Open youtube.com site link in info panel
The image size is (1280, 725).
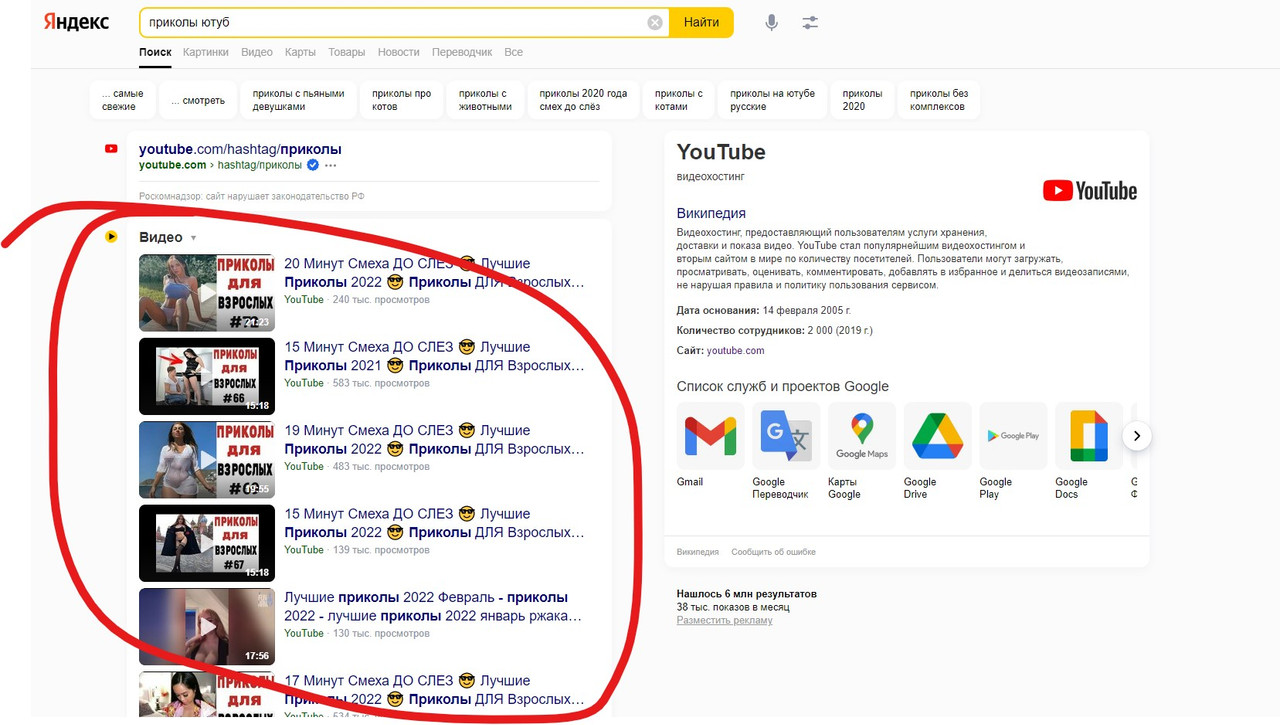(735, 351)
